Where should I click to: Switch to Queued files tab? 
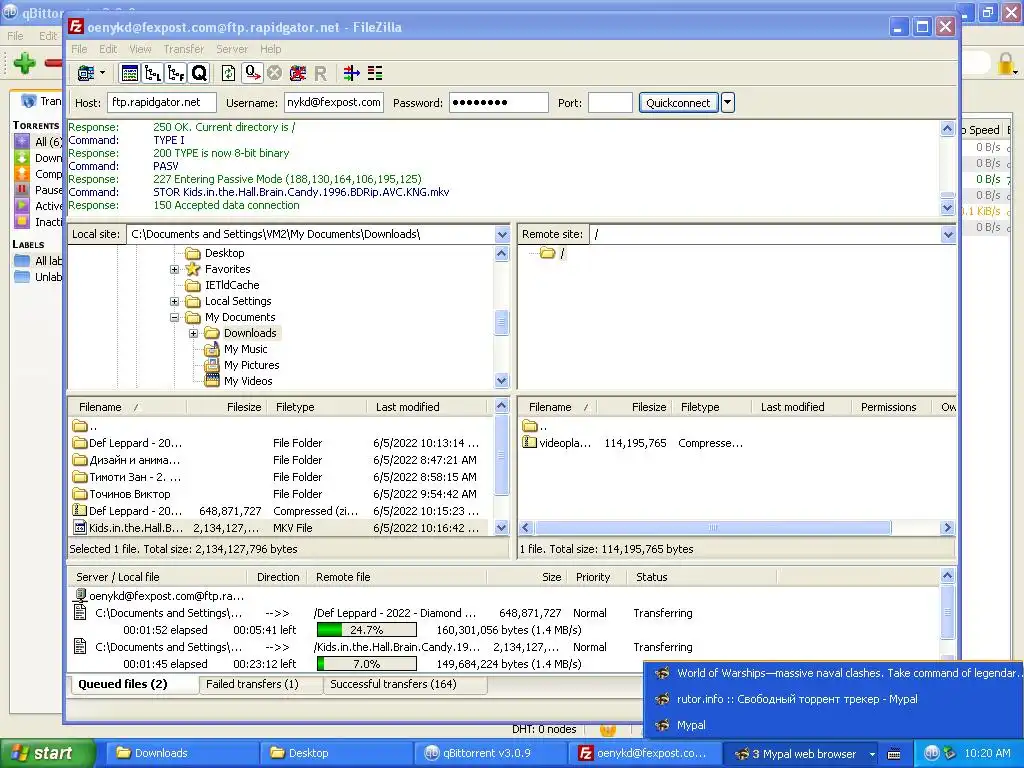[133, 684]
